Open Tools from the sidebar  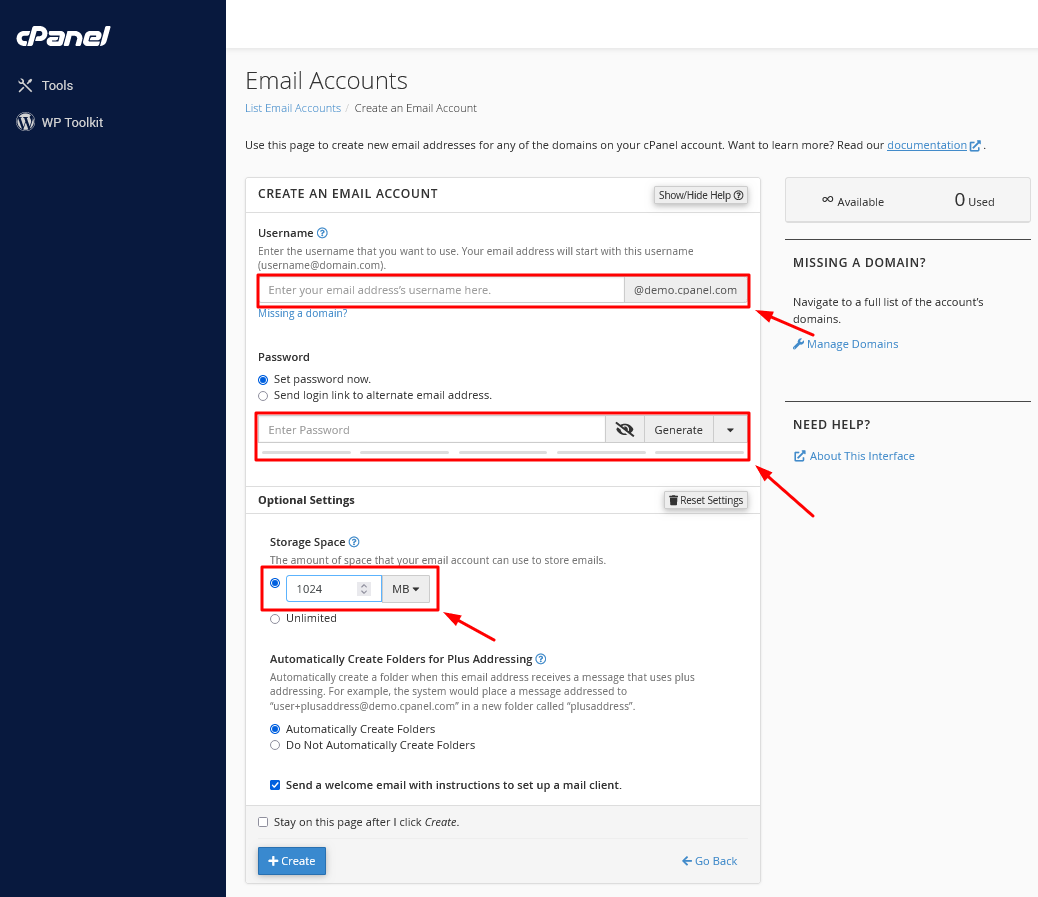click(x=57, y=86)
